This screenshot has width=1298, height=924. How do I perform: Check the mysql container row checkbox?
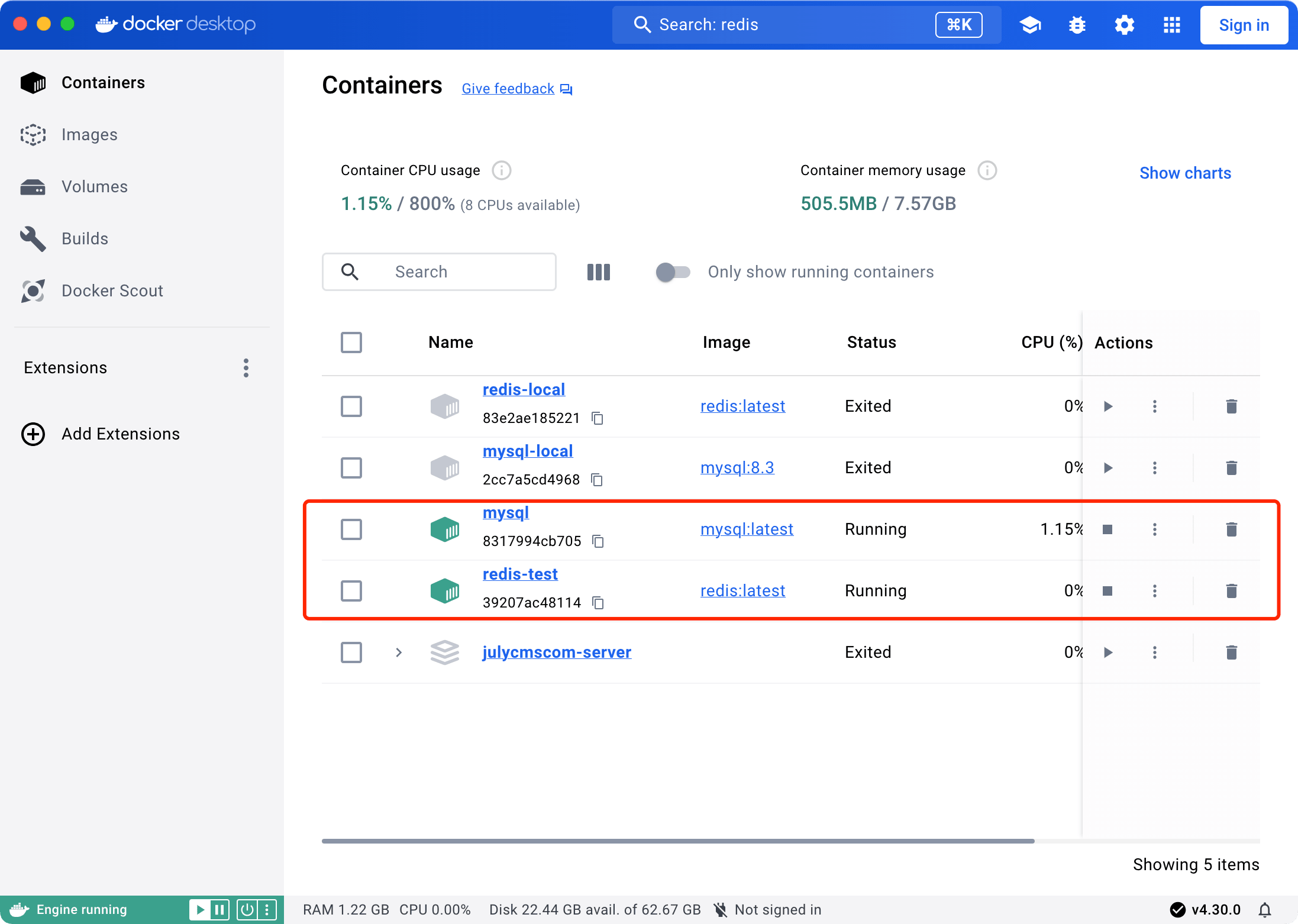coord(351,529)
